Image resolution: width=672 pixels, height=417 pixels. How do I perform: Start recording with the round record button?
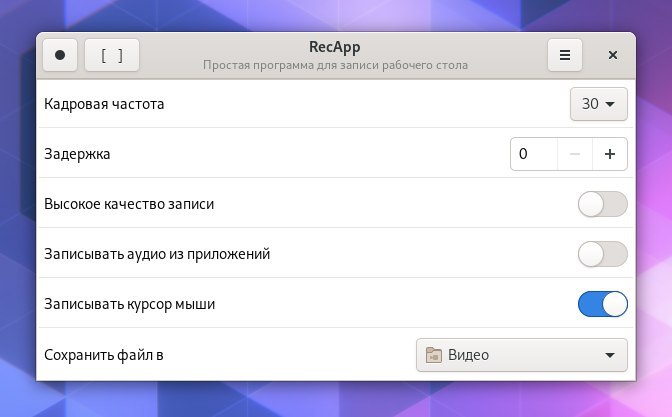point(60,55)
